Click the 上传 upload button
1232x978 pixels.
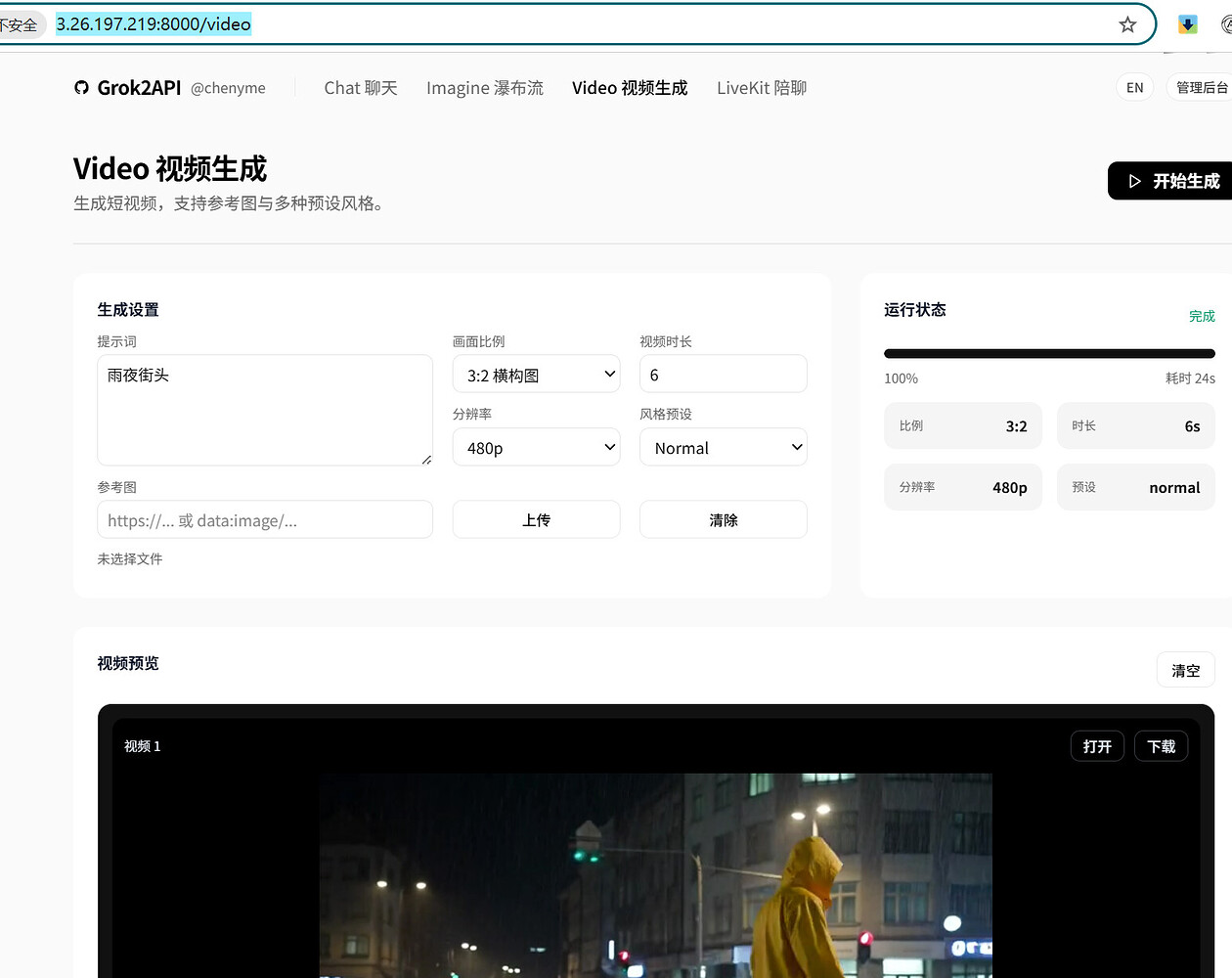pos(536,519)
